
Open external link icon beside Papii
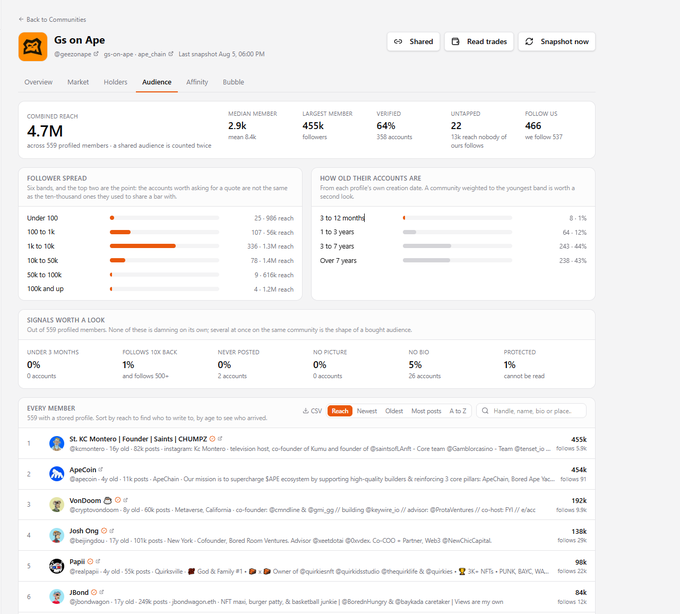[x=98, y=562]
